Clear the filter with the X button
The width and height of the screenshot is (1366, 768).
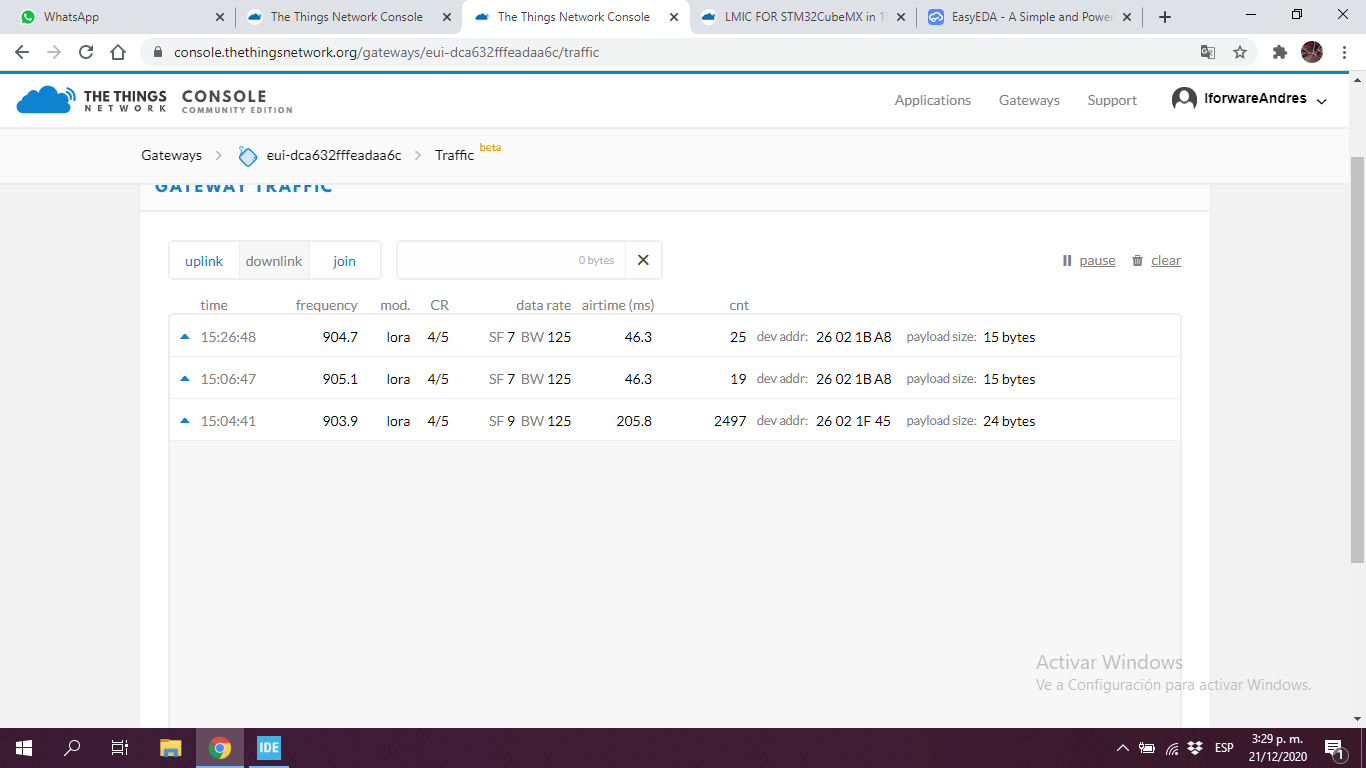coord(643,260)
